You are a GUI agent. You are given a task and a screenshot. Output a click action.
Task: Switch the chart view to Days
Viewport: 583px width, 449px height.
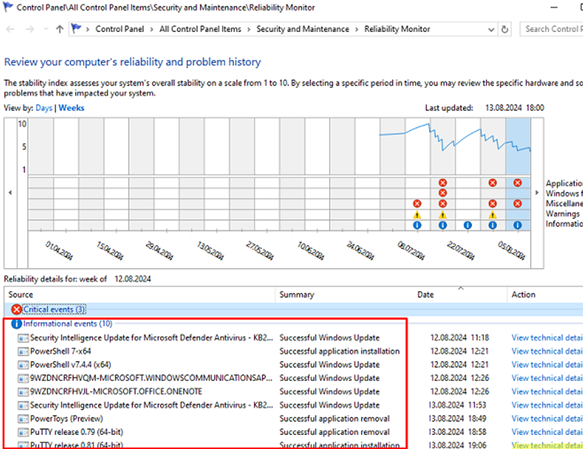[44, 108]
